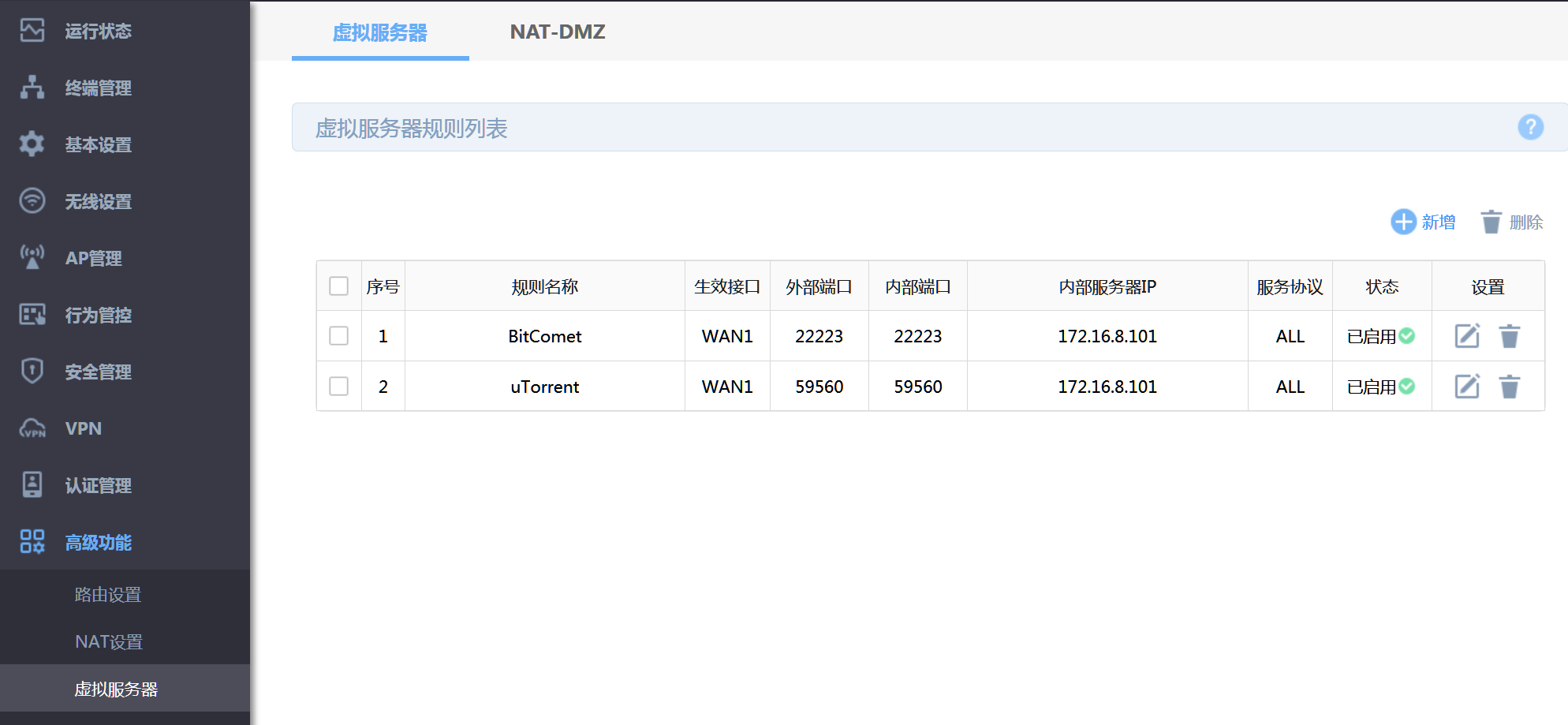Toggle the select-all checkbox in header

(339, 286)
